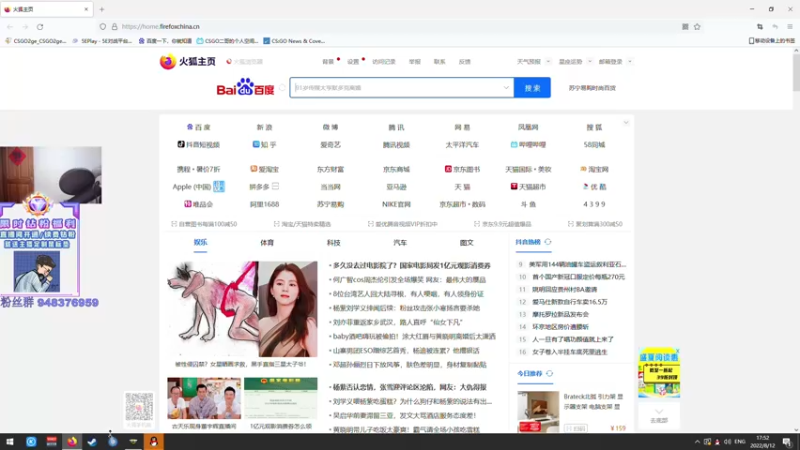Select the 科技 news tab

point(334,243)
